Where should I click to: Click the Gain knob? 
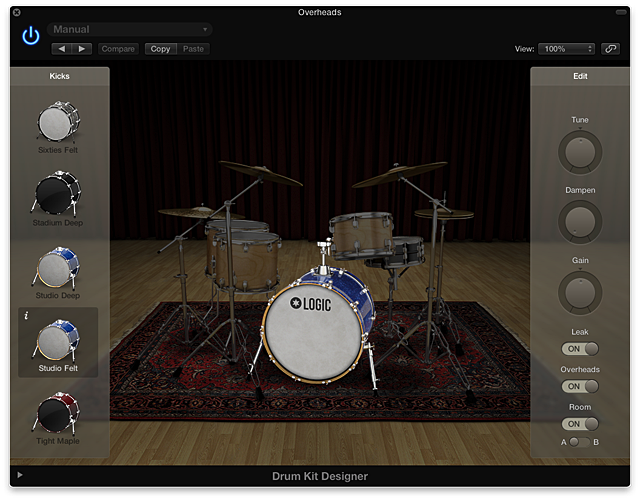point(580,293)
